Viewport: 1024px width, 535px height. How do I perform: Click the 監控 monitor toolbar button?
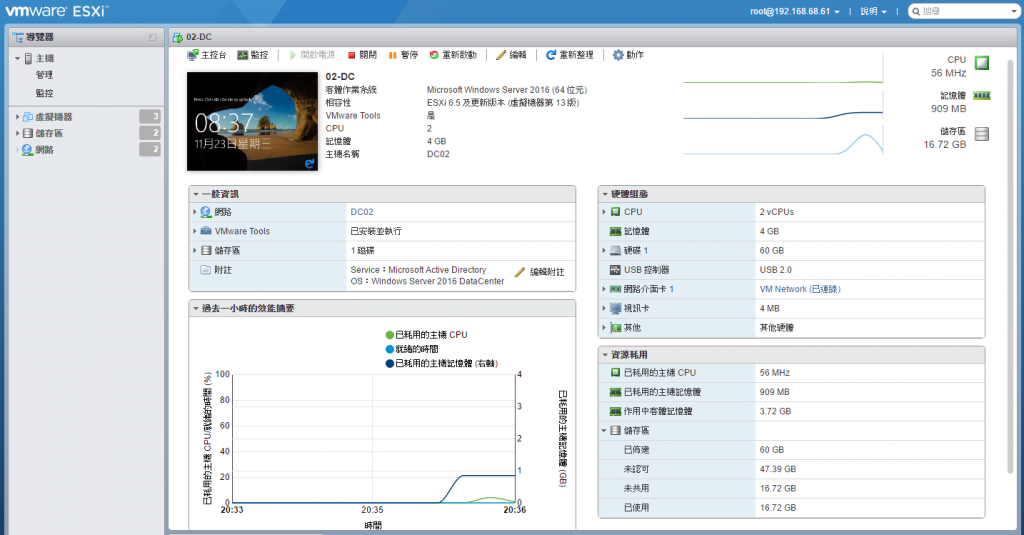(x=253, y=55)
